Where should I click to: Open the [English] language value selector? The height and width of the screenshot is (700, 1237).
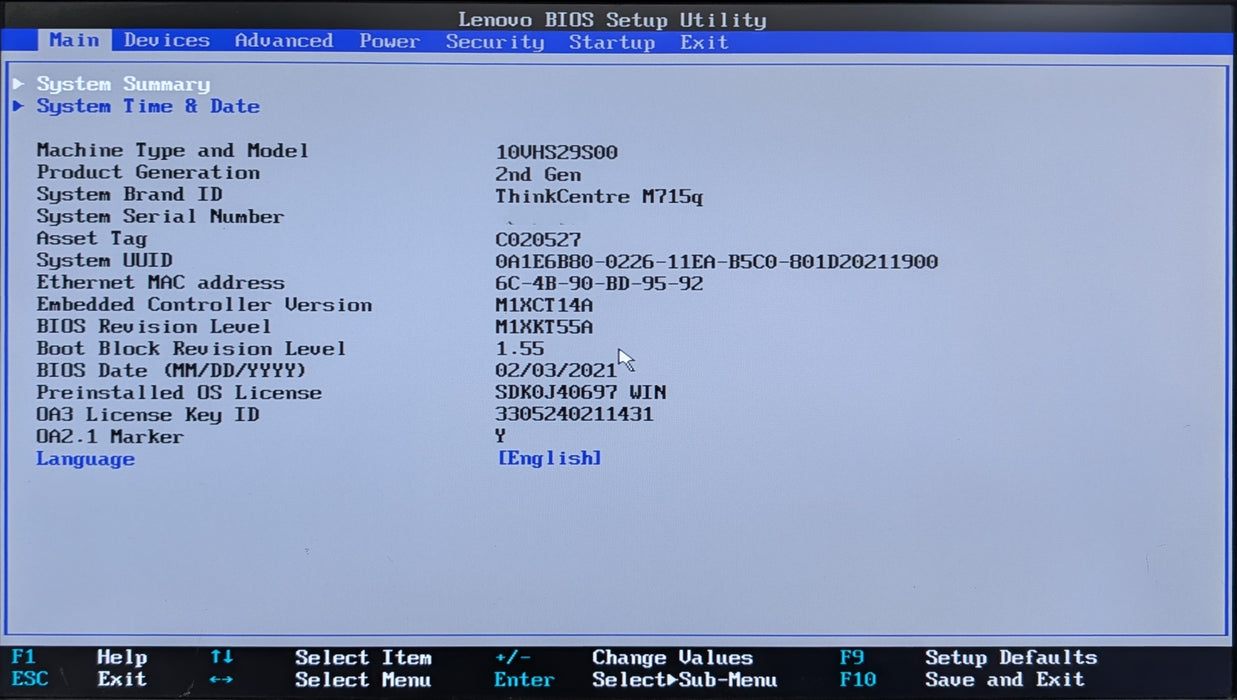coord(549,458)
